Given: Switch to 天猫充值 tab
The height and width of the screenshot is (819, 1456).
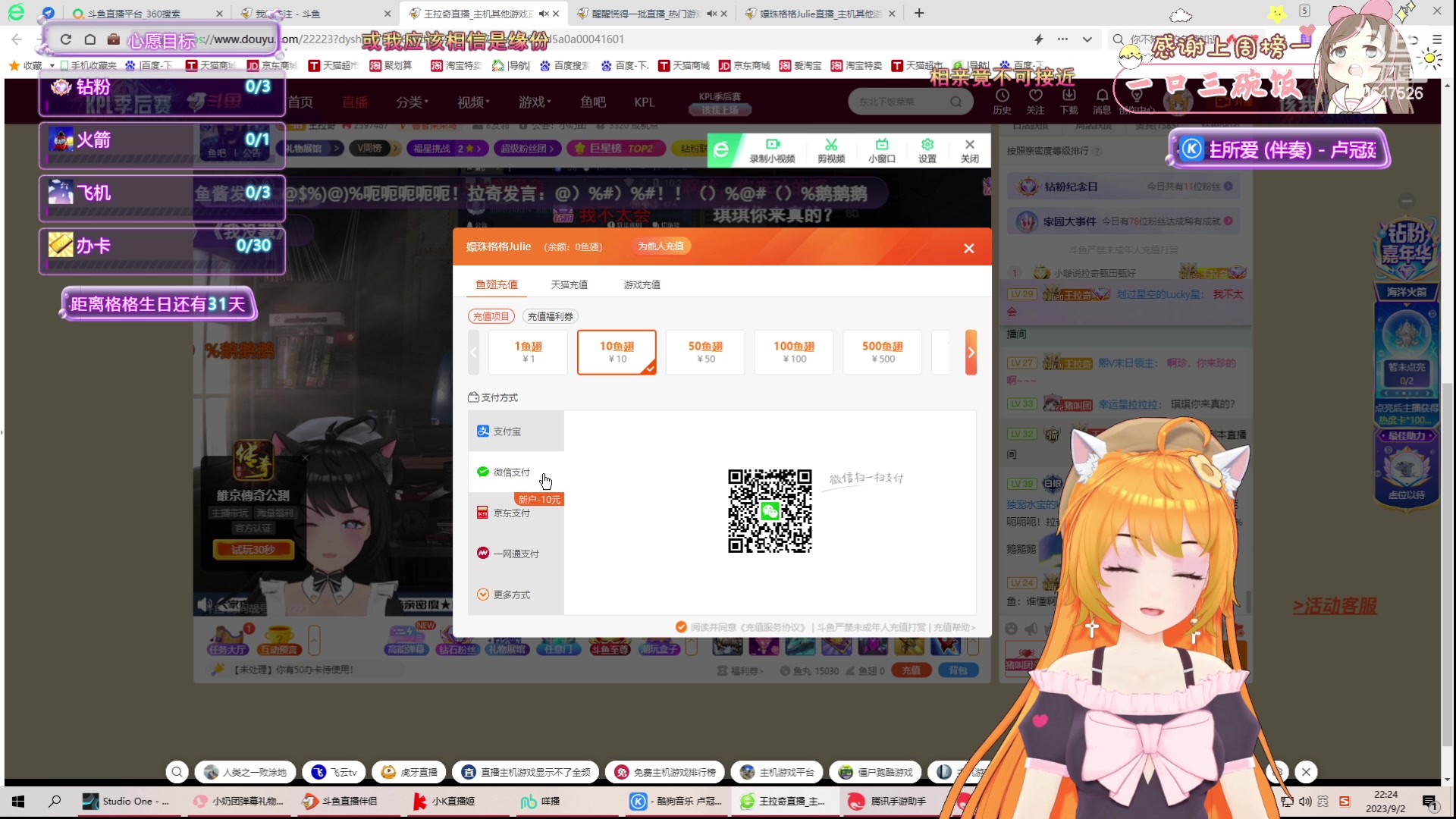Looking at the screenshot, I should [569, 284].
